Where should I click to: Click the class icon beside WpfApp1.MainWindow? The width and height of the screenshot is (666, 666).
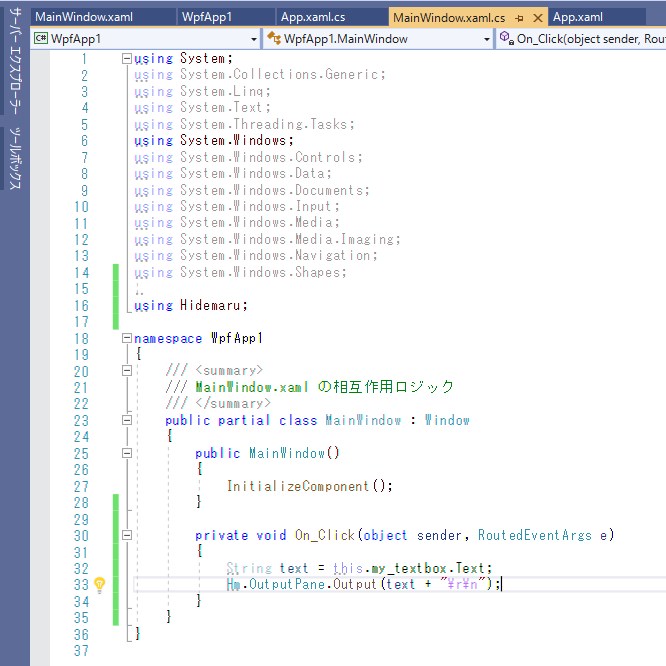click(x=275, y=39)
